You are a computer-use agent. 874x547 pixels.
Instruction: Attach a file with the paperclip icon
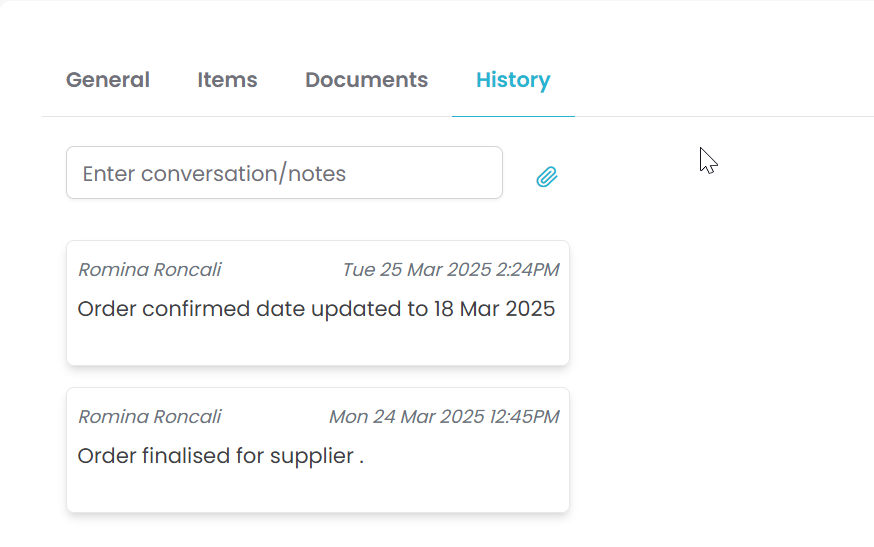click(x=546, y=177)
